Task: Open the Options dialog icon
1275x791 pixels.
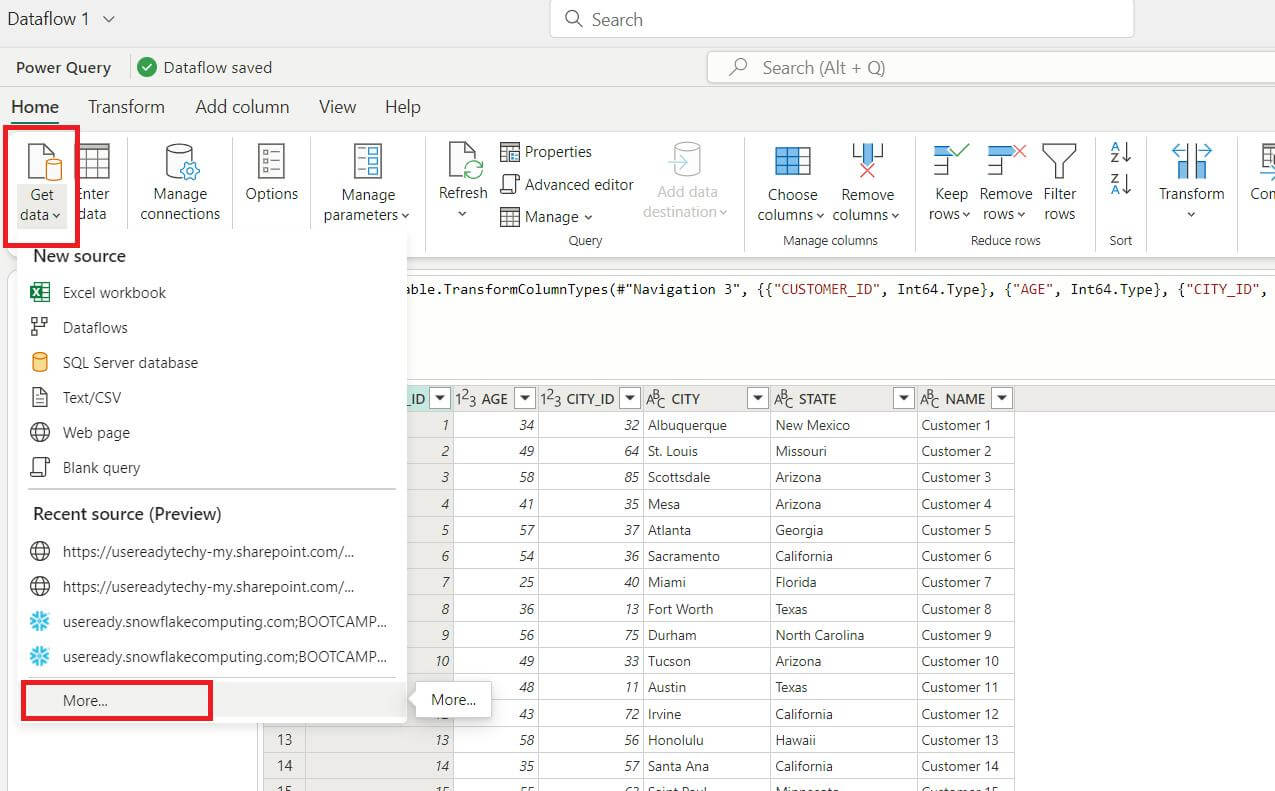Action: [x=271, y=161]
